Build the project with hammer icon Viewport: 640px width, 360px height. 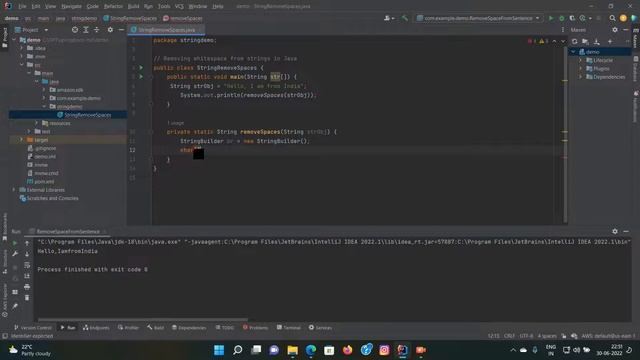pos(404,18)
